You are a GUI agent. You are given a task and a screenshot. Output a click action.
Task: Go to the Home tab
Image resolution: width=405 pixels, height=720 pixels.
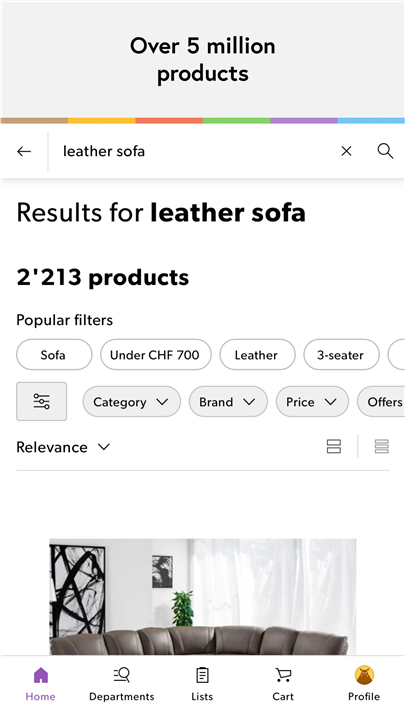click(x=40, y=685)
